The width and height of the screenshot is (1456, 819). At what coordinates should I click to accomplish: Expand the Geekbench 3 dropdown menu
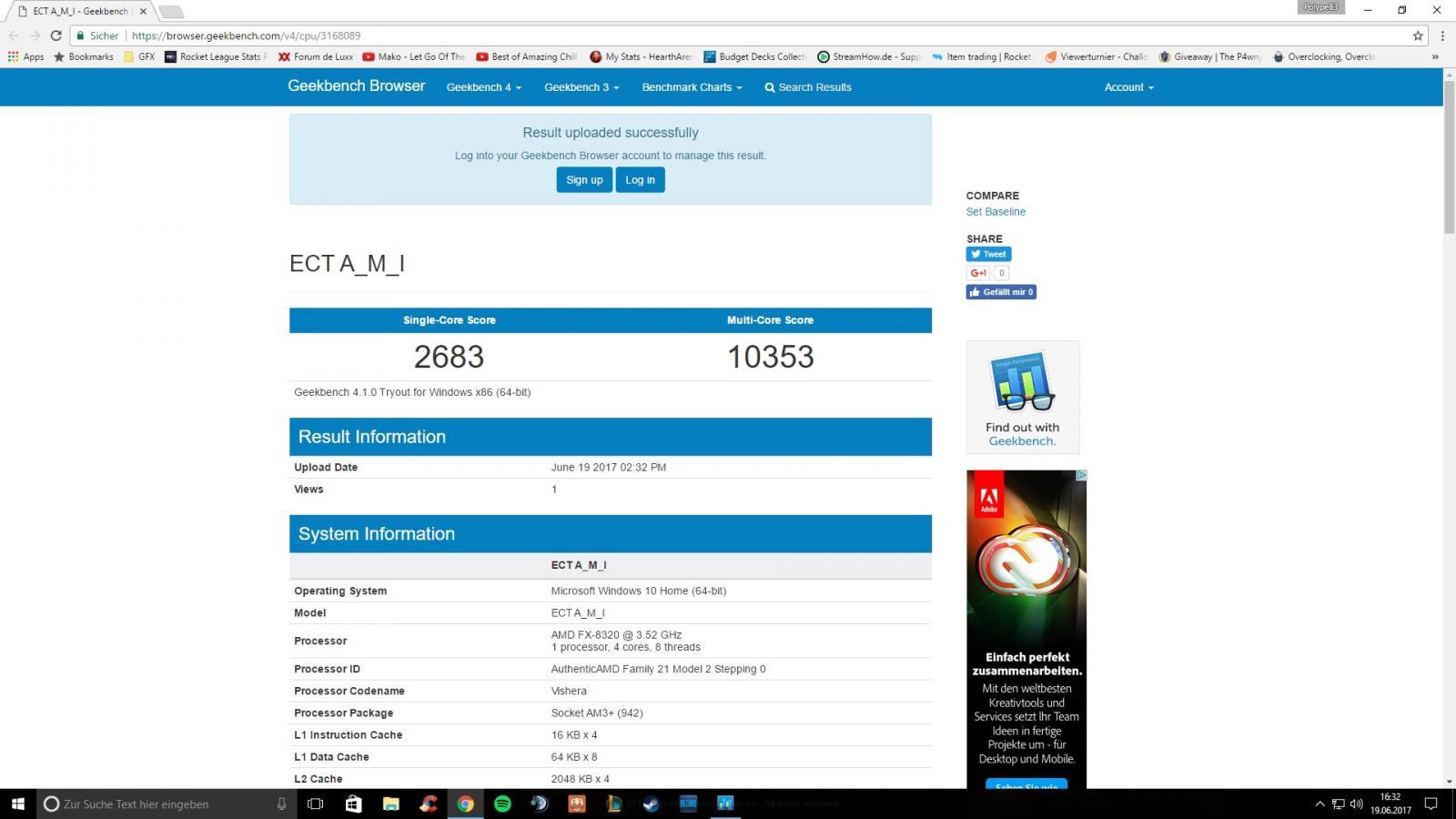(x=581, y=87)
